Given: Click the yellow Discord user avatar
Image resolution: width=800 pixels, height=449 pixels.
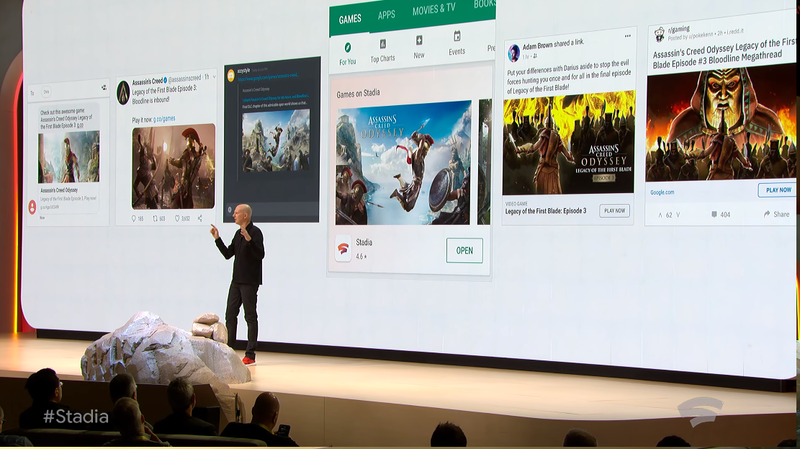Looking at the screenshot, I should click(231, 76).
